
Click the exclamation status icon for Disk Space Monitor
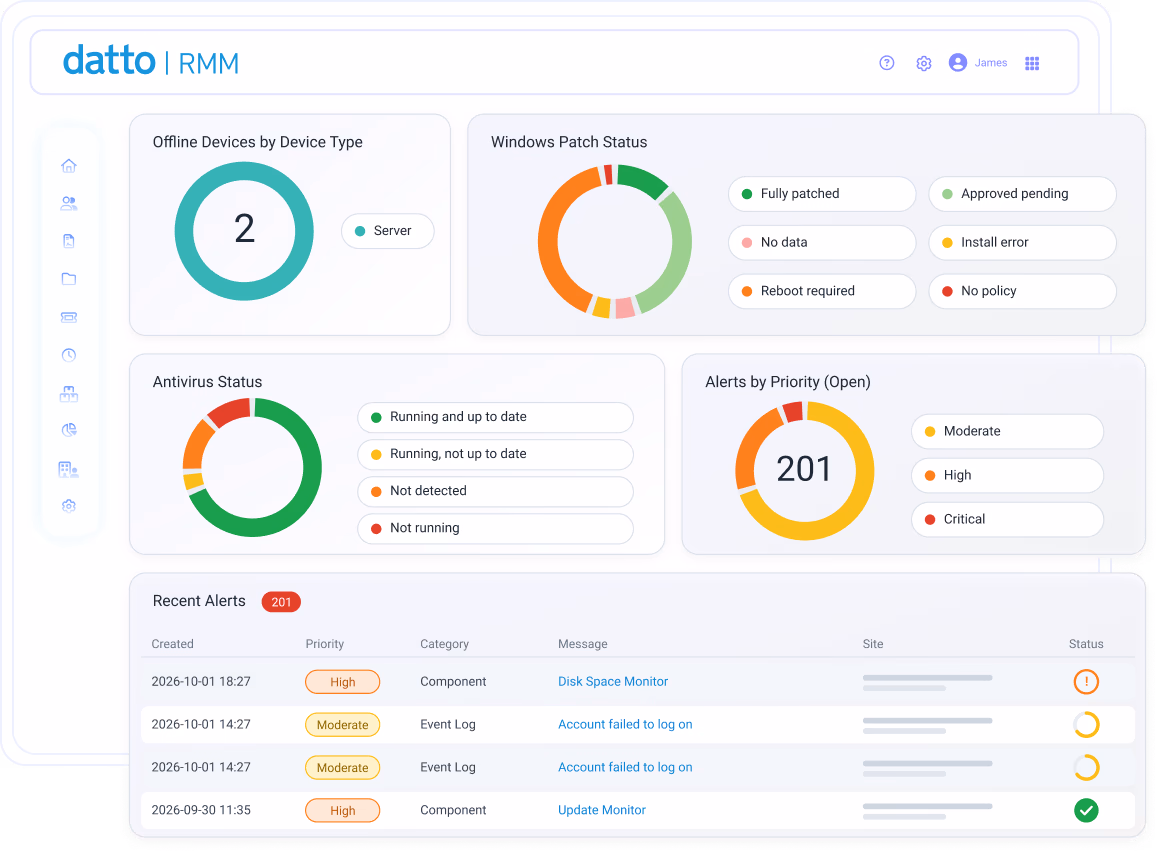click(x=1086, y=682)
